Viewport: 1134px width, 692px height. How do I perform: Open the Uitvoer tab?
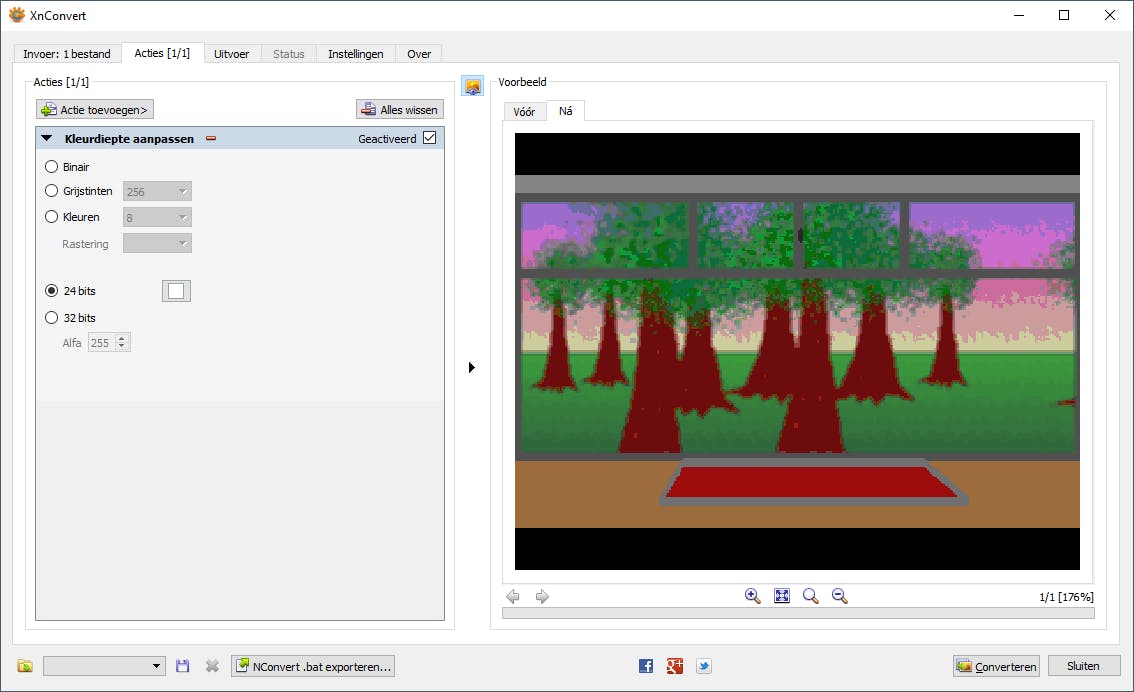(231, 54)
